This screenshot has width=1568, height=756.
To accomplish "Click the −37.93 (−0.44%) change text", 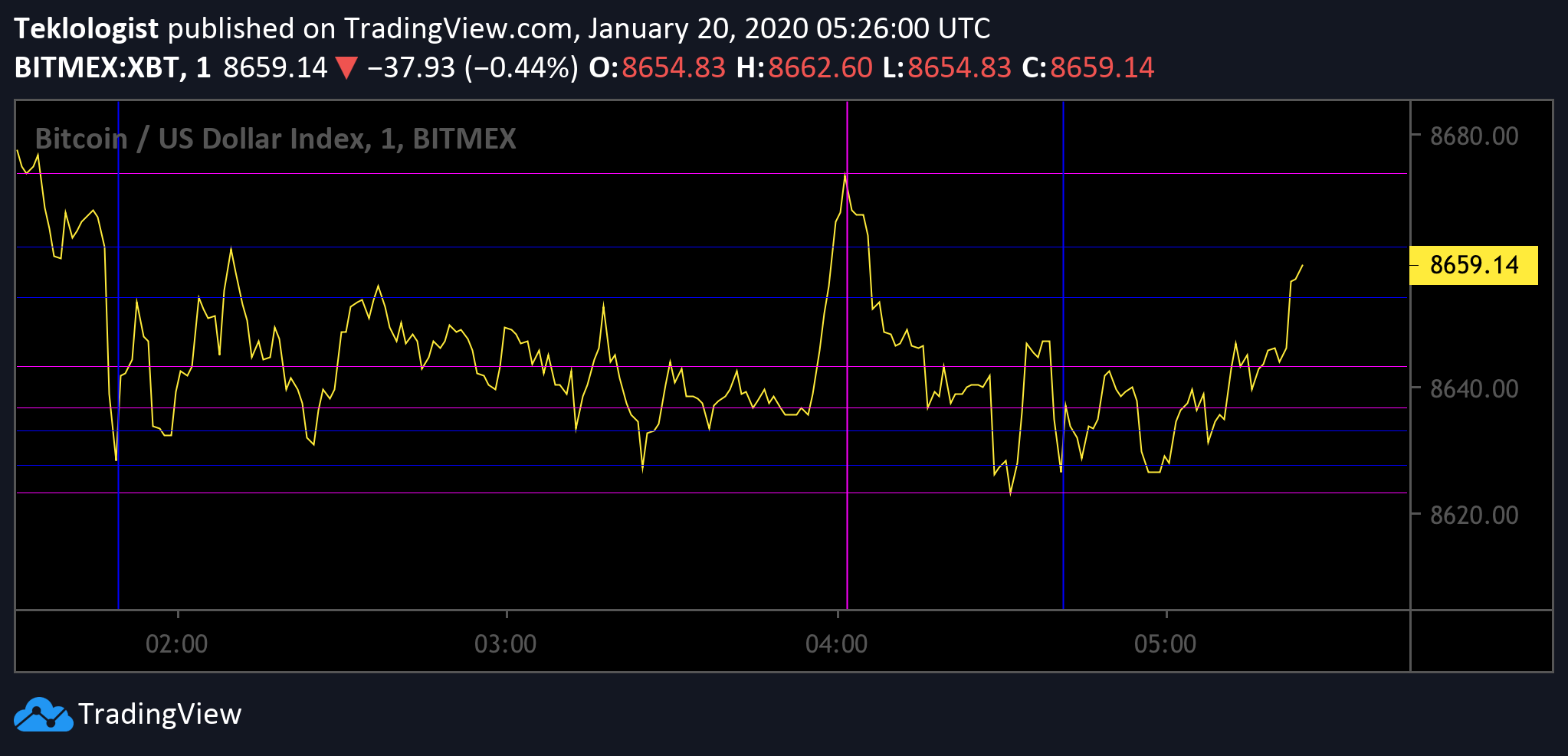I will coord(473,67).
